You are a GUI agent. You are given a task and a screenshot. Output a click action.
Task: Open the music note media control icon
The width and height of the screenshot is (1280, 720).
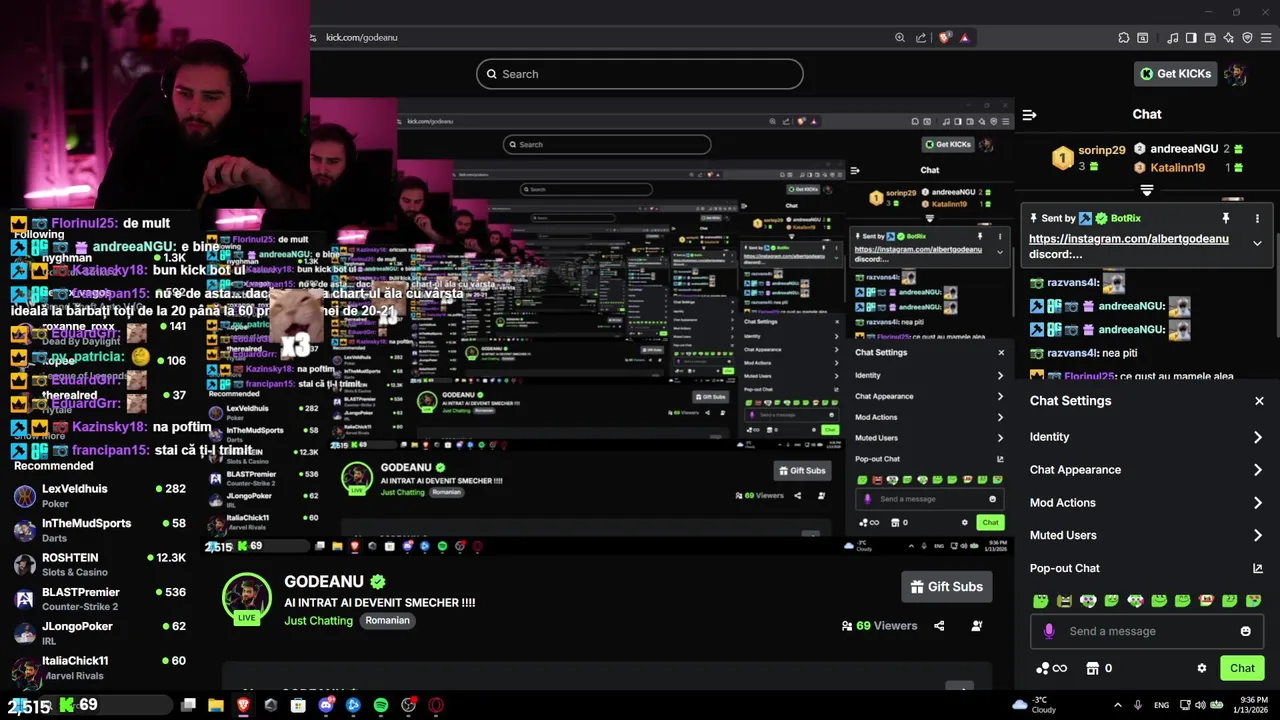(x=1173, y=38)
